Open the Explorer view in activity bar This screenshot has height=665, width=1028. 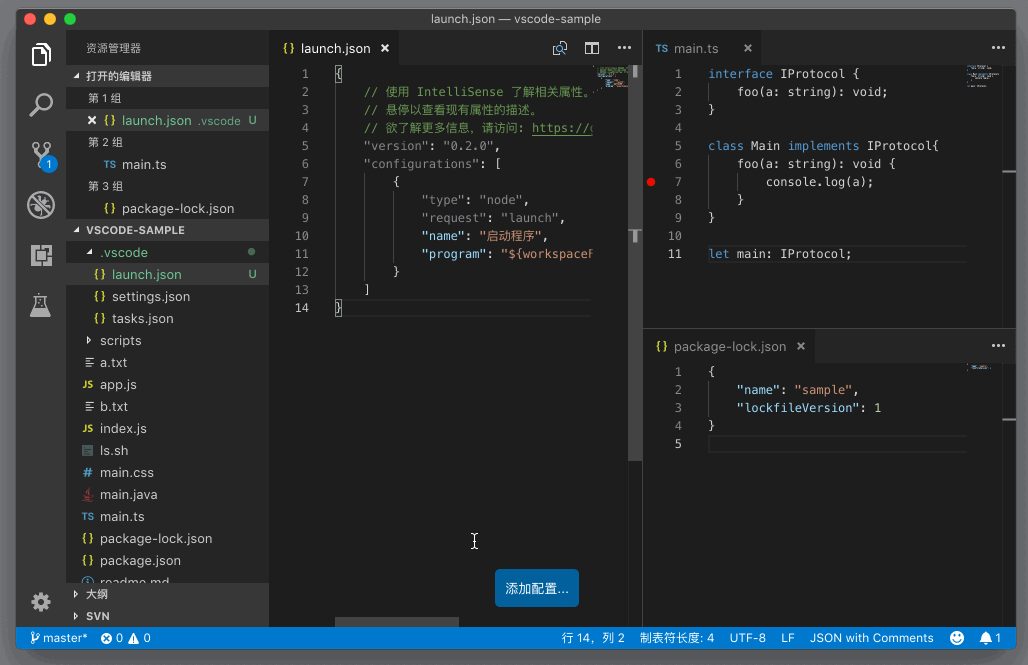[x=41, y=55]
